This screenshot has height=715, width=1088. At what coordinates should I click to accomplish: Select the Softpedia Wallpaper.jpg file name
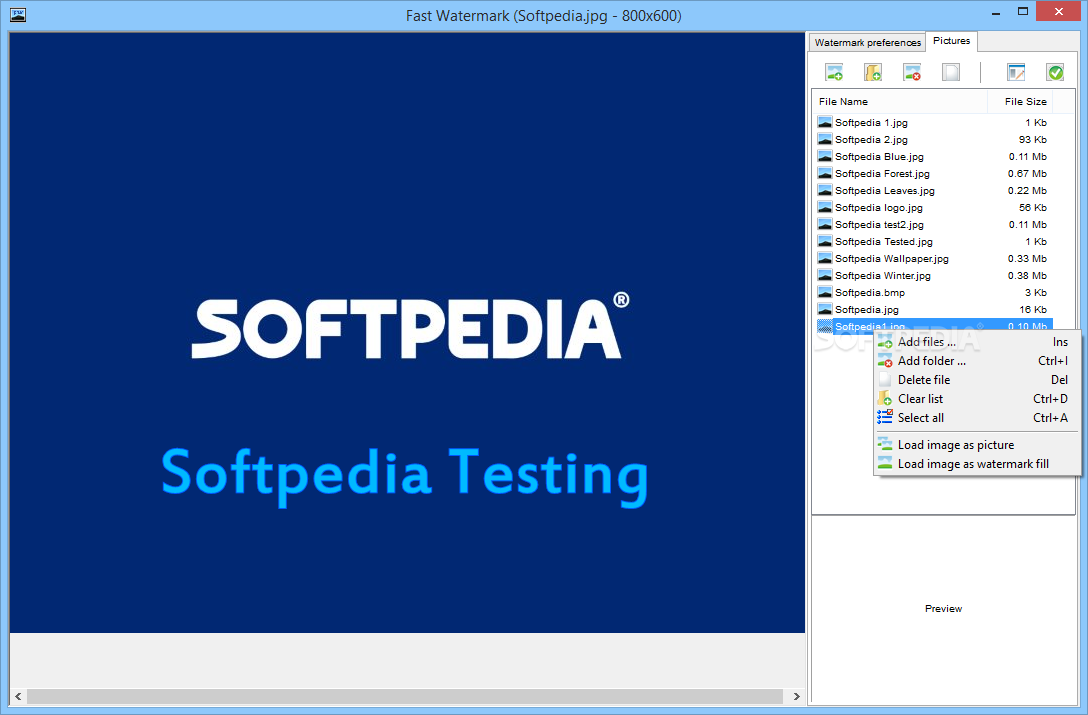pos(892,258)
